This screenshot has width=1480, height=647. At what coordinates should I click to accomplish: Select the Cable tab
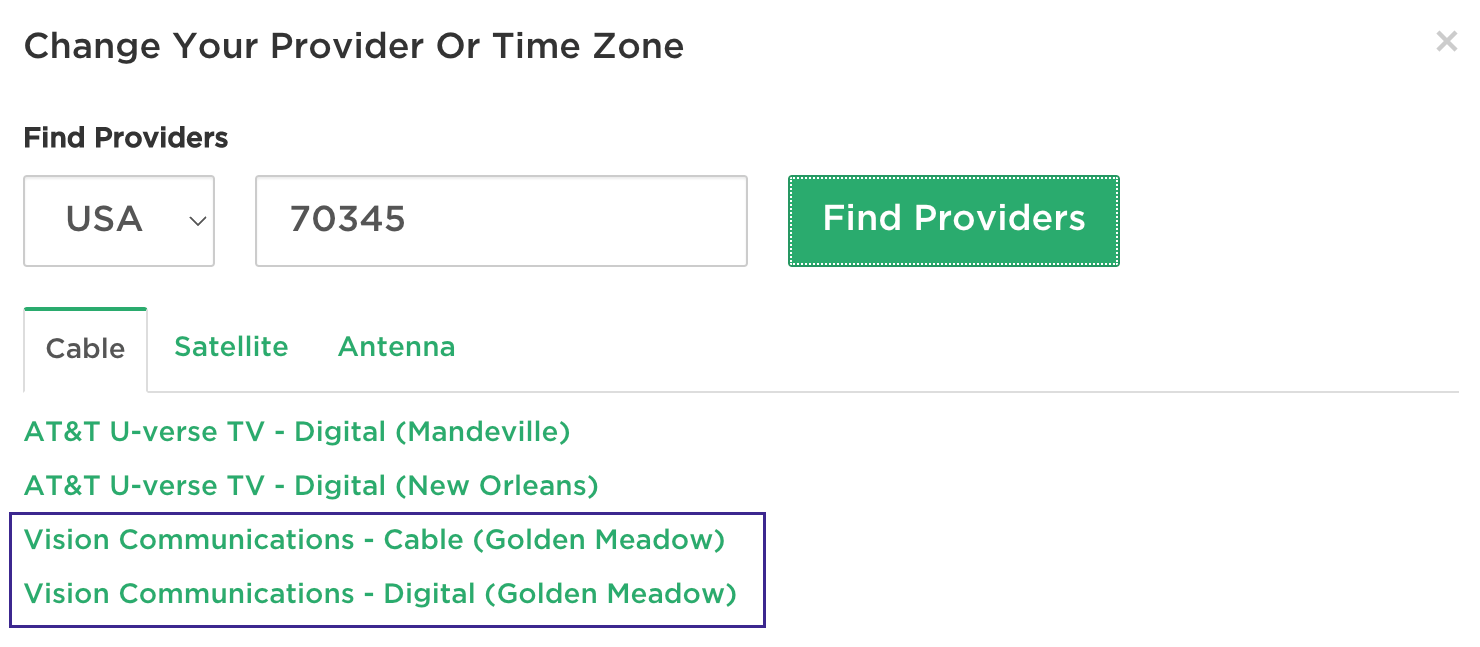pyautogui.click(x=85, y=348)
